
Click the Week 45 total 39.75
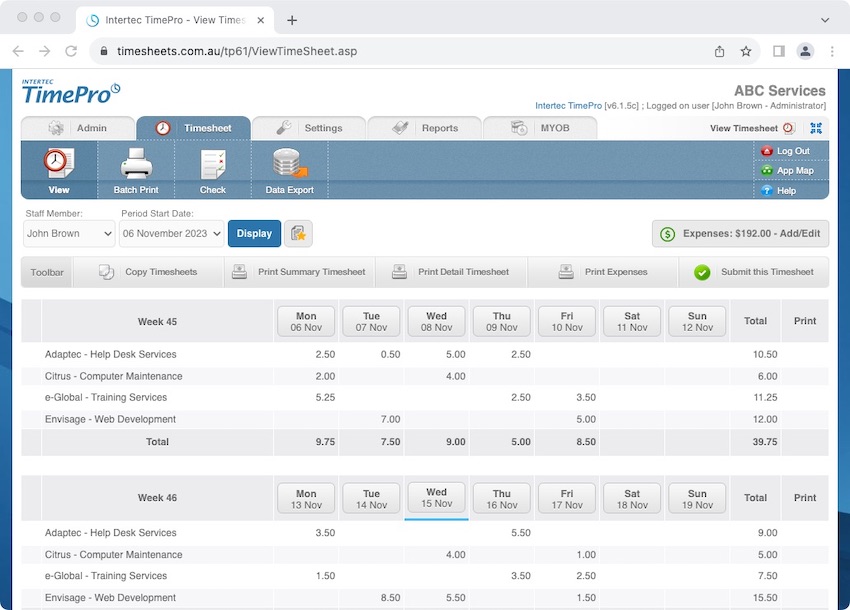click(x=765, y=442)
